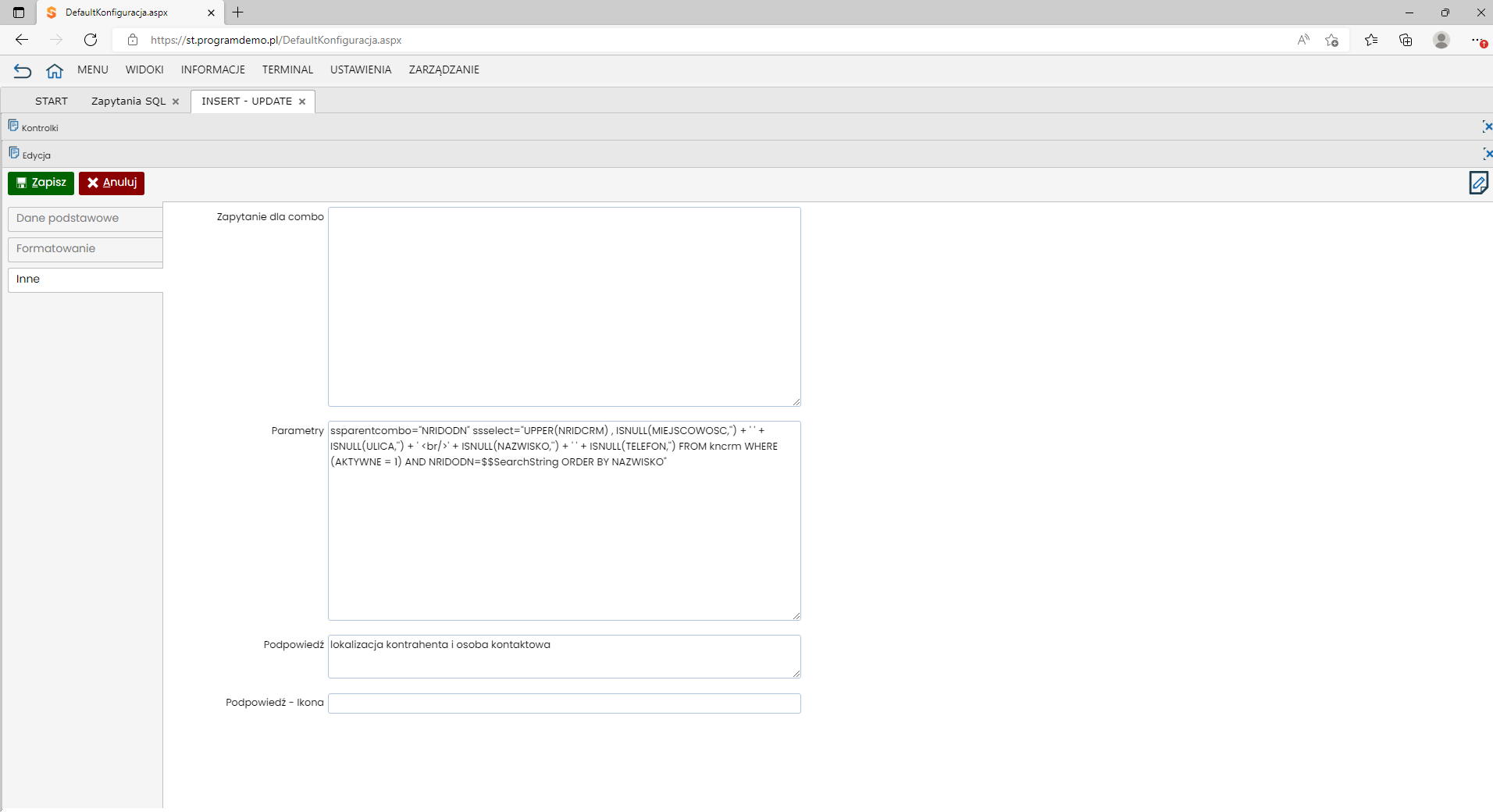Click the resize grip of Podpowiedź textarea
1493x812 pixels.
[x=796, y=673]
